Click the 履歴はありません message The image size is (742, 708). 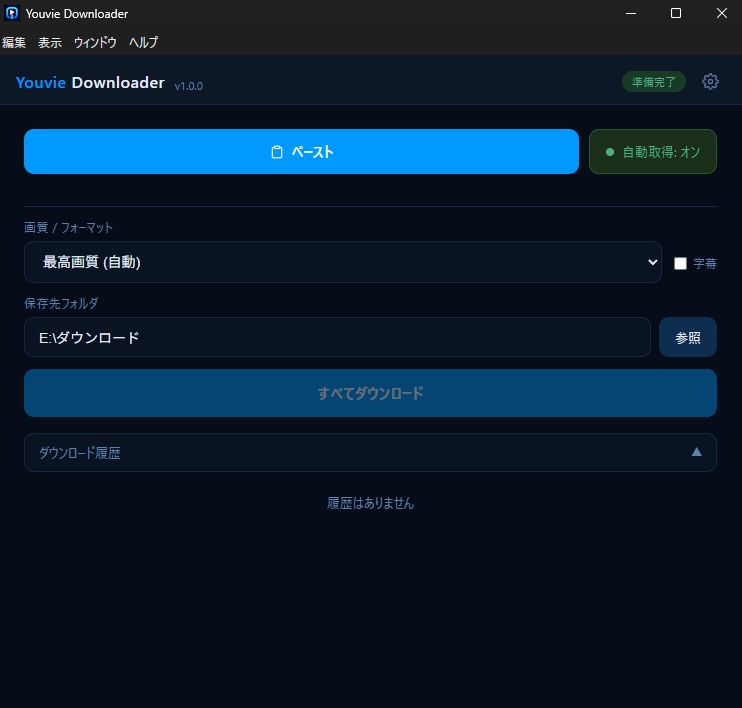point(370,503)
